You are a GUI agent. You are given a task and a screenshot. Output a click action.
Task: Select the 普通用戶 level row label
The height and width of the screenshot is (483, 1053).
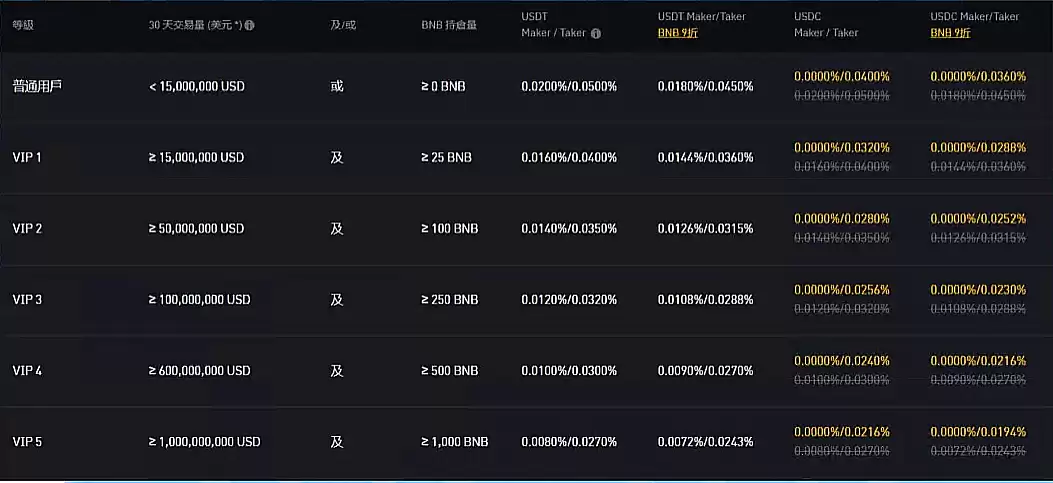(38, 86)
